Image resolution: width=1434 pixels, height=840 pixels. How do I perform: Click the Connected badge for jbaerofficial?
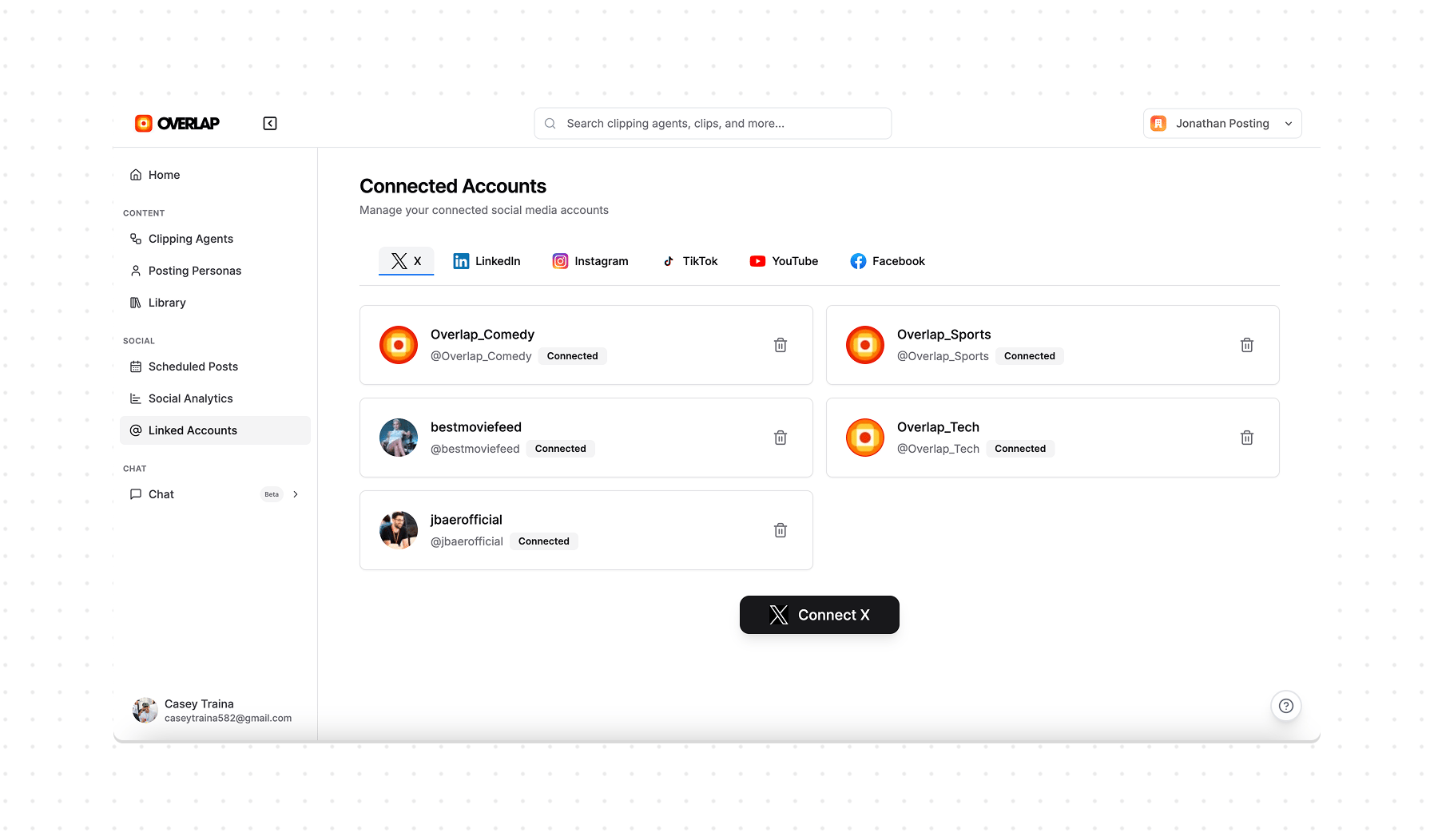pos(544,541)
